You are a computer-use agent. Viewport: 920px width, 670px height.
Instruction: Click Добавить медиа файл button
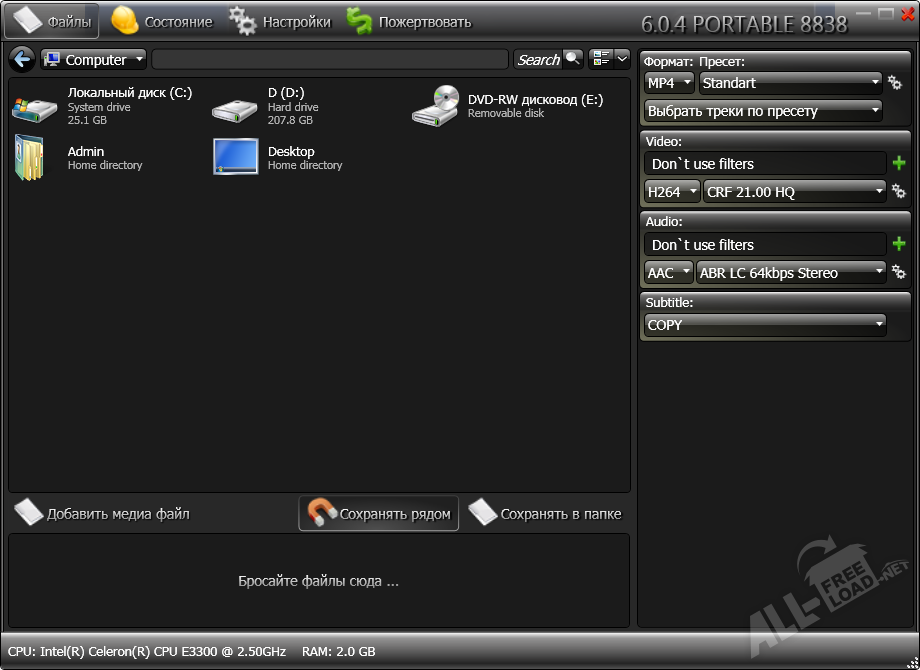[103, 514]
